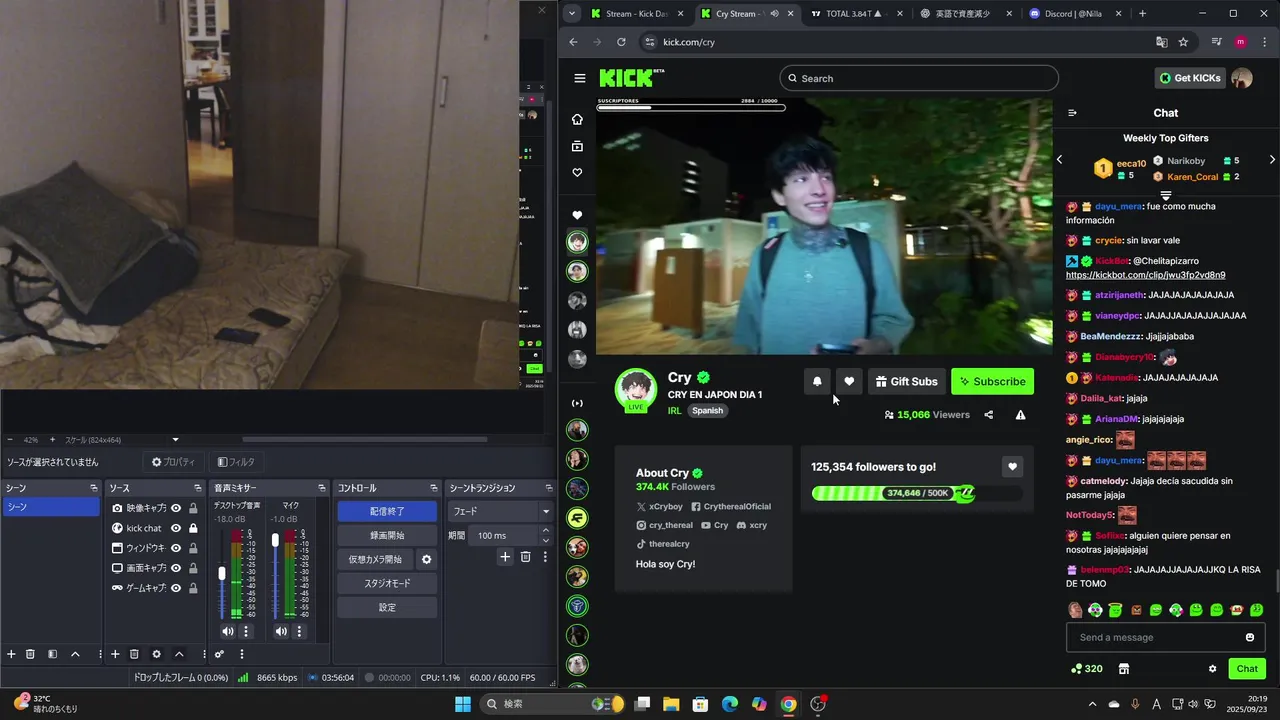
Task: Delete the transition with the trash icon
Action: tap(525, 557)
